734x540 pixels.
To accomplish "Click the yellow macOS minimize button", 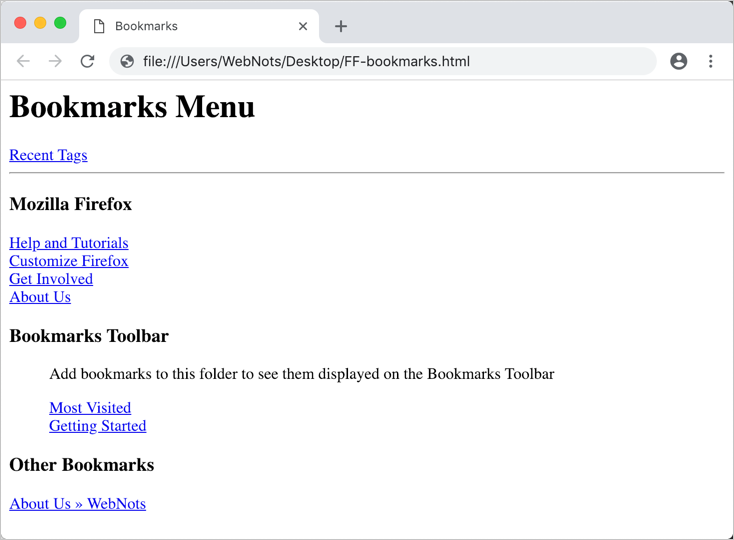I will tap(40, 23).
